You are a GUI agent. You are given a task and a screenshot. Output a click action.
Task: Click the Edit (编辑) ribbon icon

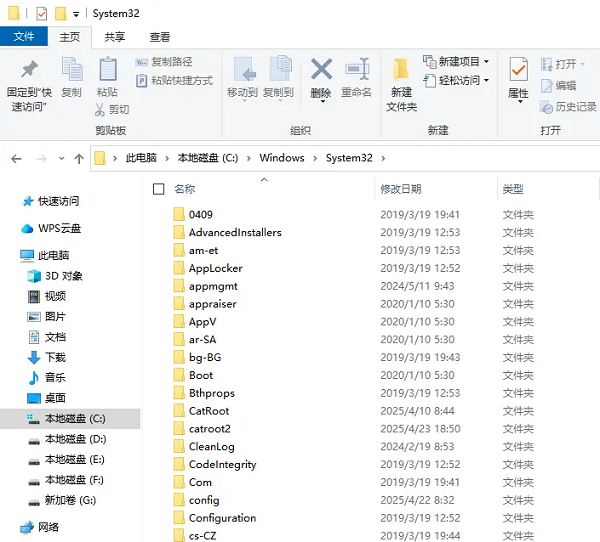click(x=546, y=86)
